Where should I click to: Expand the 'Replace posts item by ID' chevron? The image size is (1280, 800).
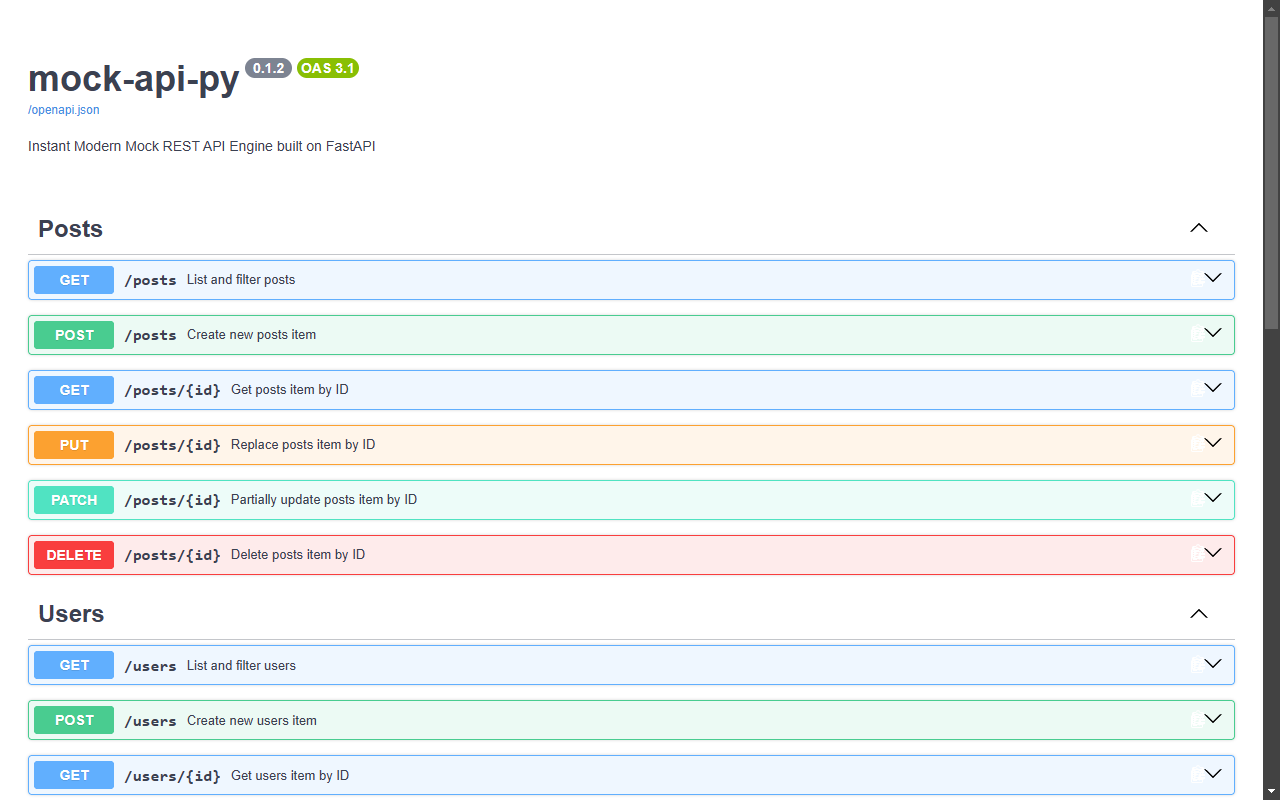point(1214,443)
